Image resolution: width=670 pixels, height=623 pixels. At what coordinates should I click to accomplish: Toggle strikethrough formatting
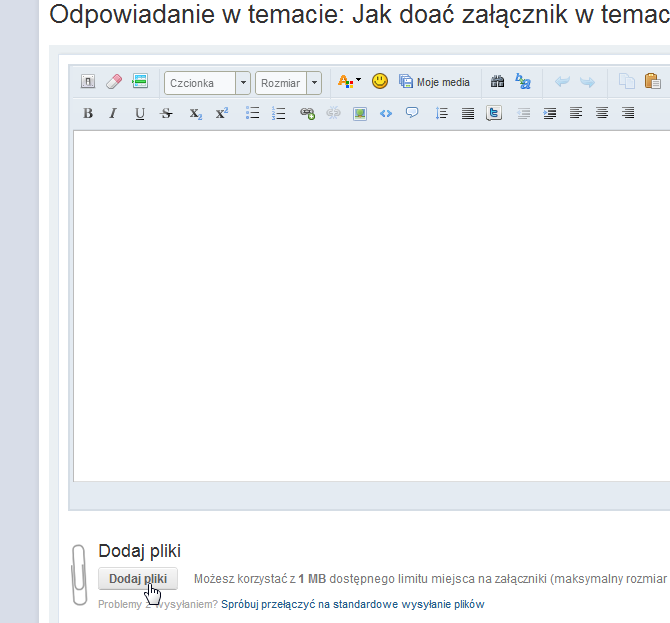pyautogui.click(x=166, y=113)
